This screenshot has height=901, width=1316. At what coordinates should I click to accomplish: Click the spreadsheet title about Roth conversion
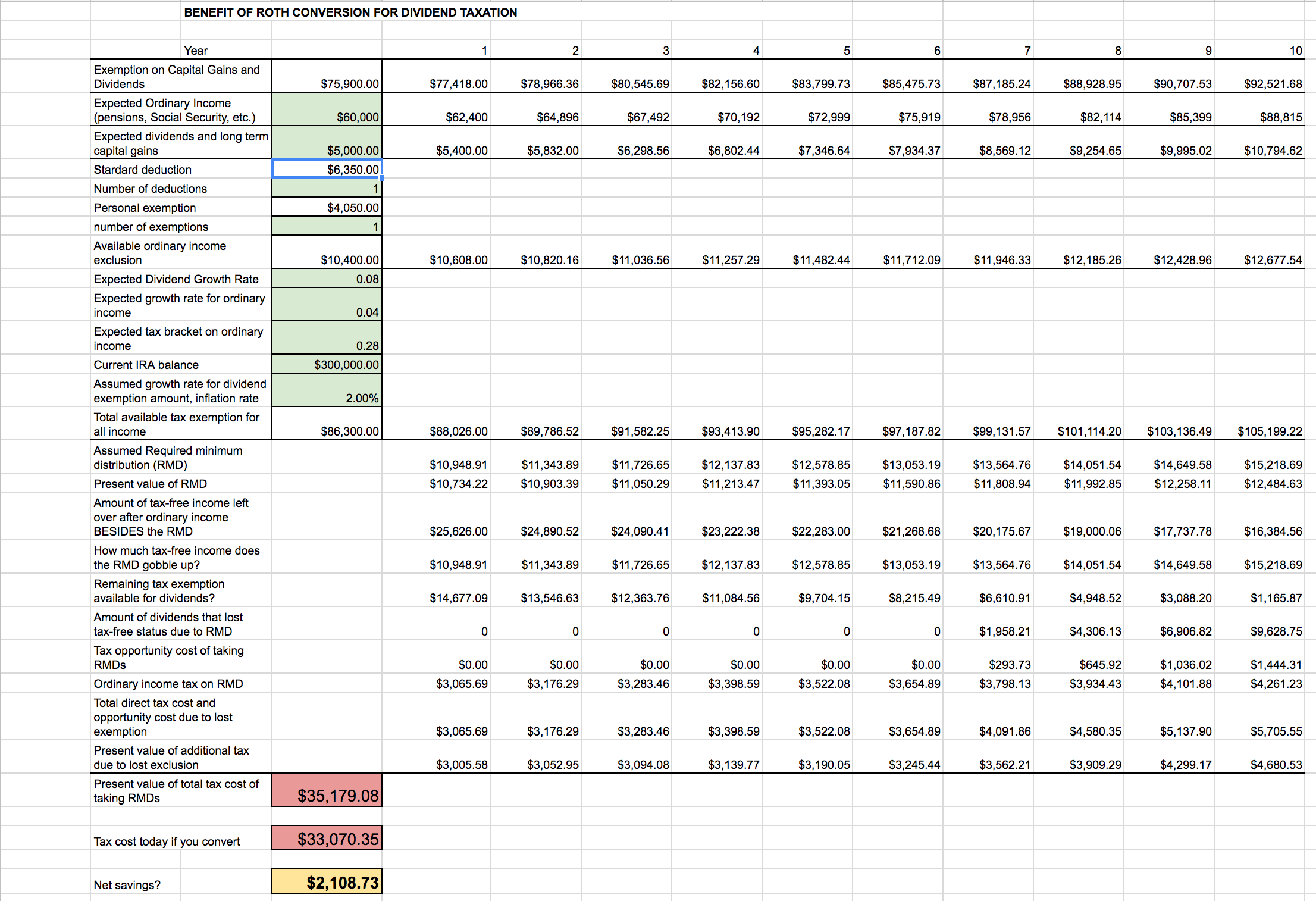pos(351,12)
